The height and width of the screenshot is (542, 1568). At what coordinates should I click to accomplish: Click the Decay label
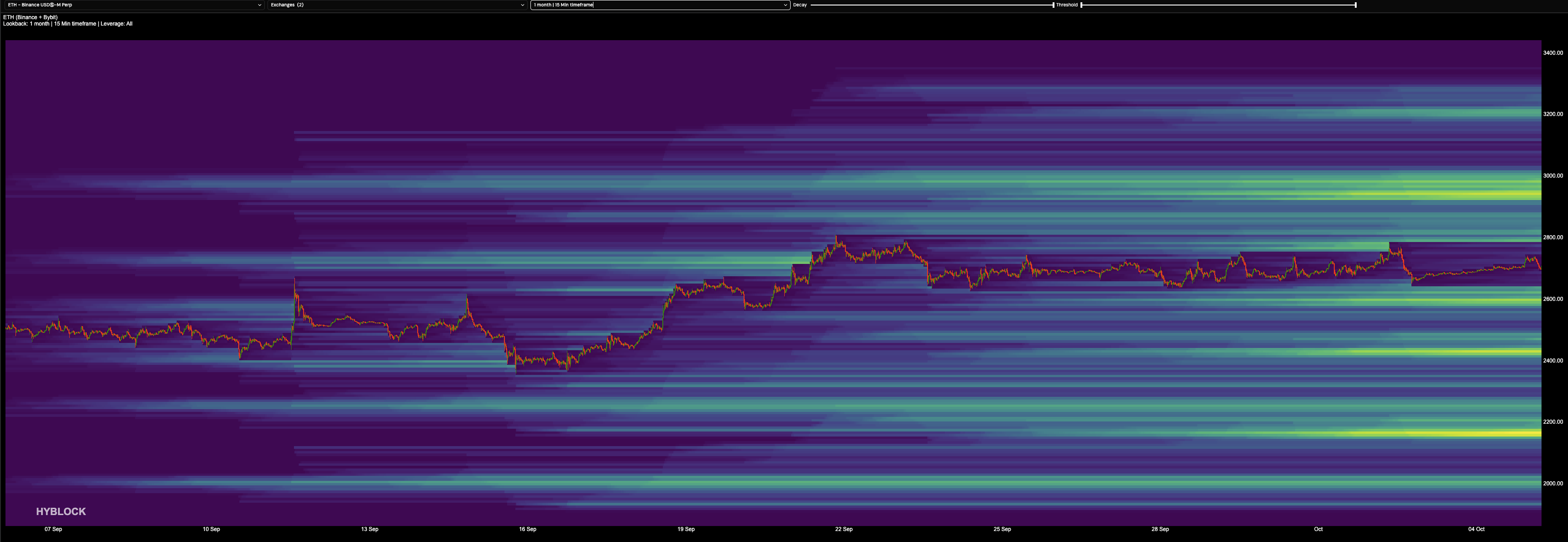[x=800, y=5]
